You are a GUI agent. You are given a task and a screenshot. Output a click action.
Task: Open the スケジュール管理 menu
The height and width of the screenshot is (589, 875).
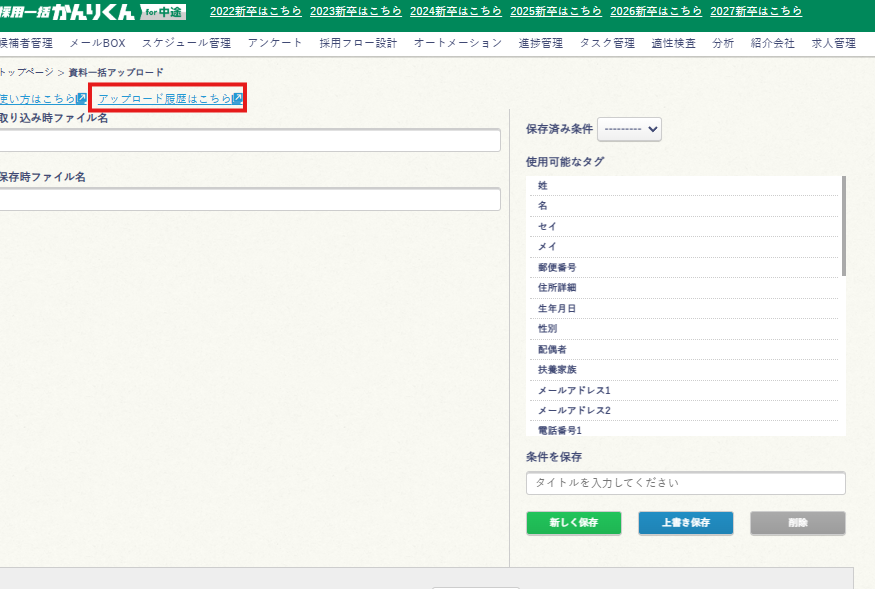(x=186, y=43)
